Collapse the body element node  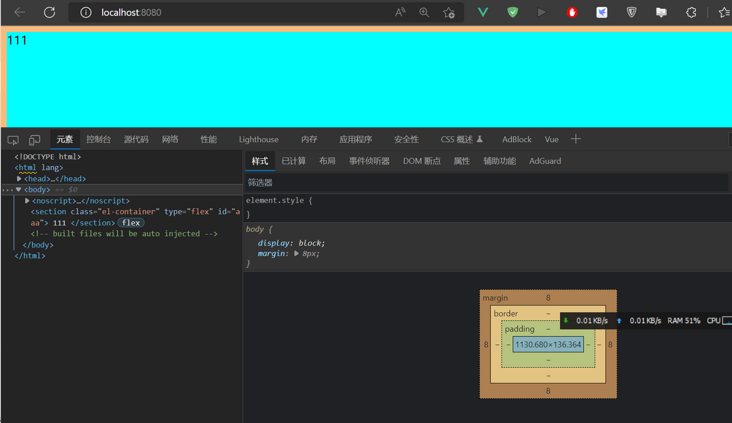(x=18, y=190)
